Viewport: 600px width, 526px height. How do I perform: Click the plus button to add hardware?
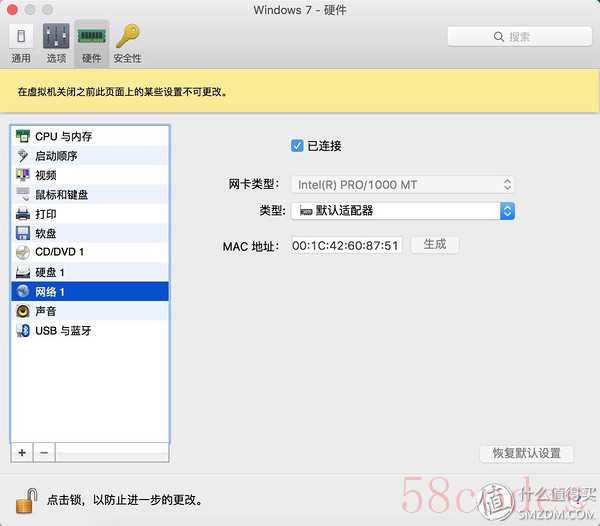tap(22, 453)
